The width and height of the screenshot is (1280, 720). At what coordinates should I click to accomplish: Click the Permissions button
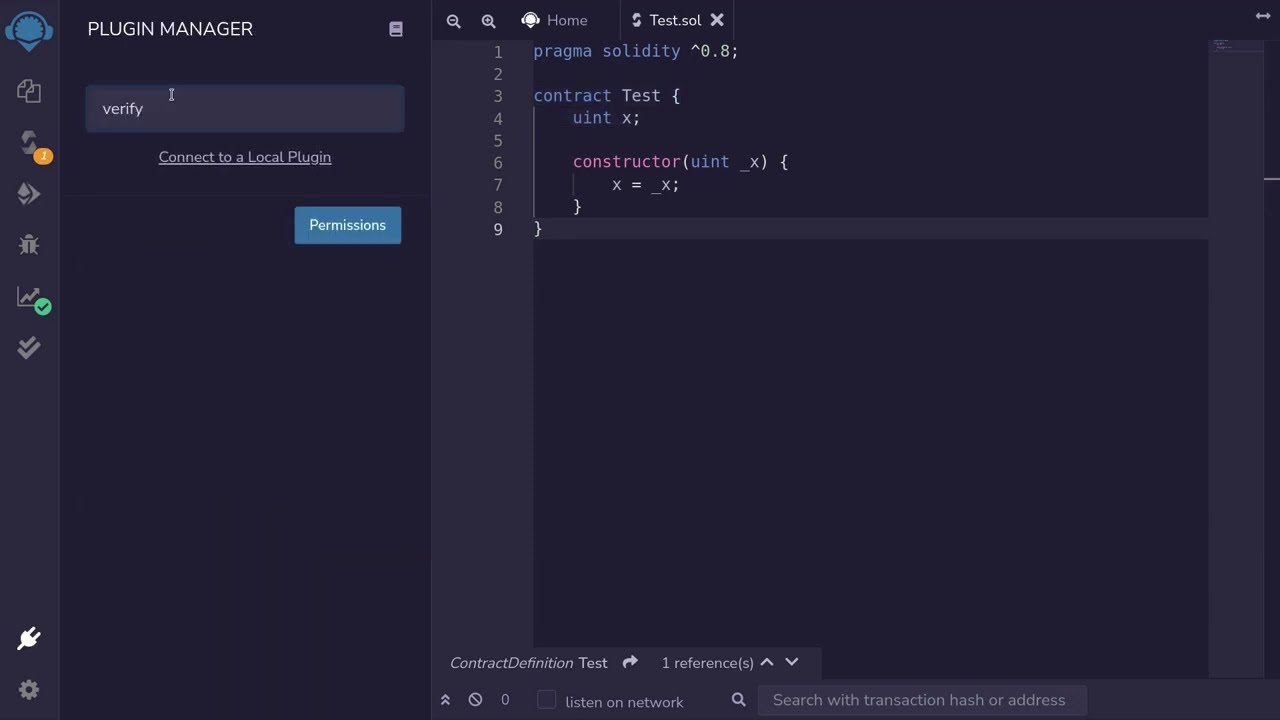click(347, 225)
